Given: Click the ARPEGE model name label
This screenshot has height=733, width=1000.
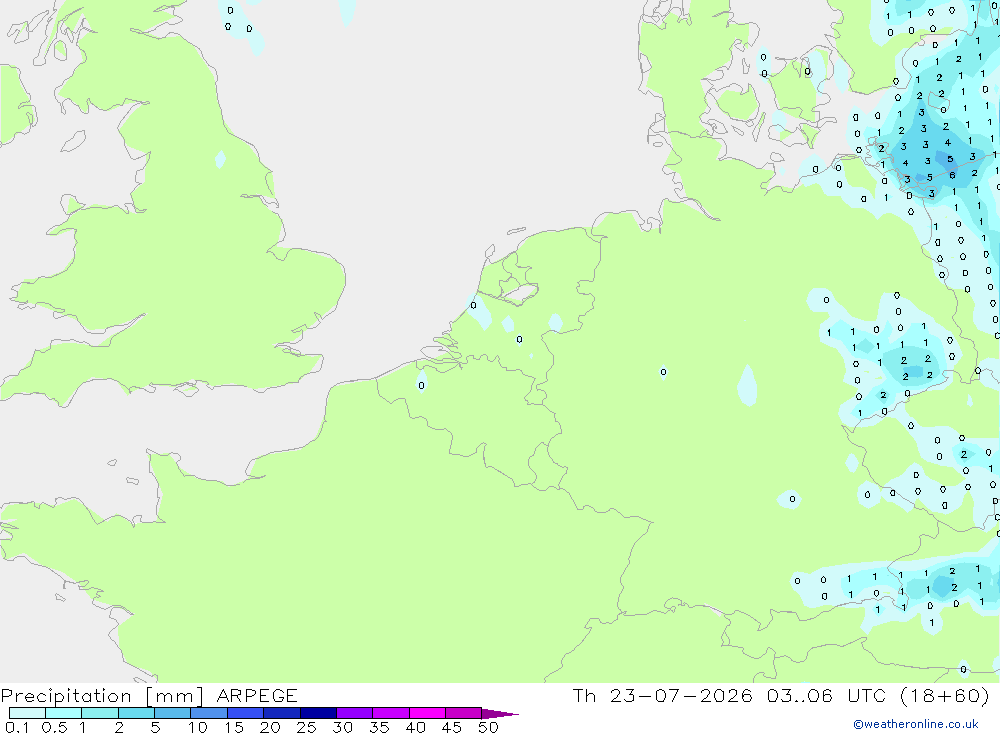Looking at the screenshot, I should click(x=256, y=695).
